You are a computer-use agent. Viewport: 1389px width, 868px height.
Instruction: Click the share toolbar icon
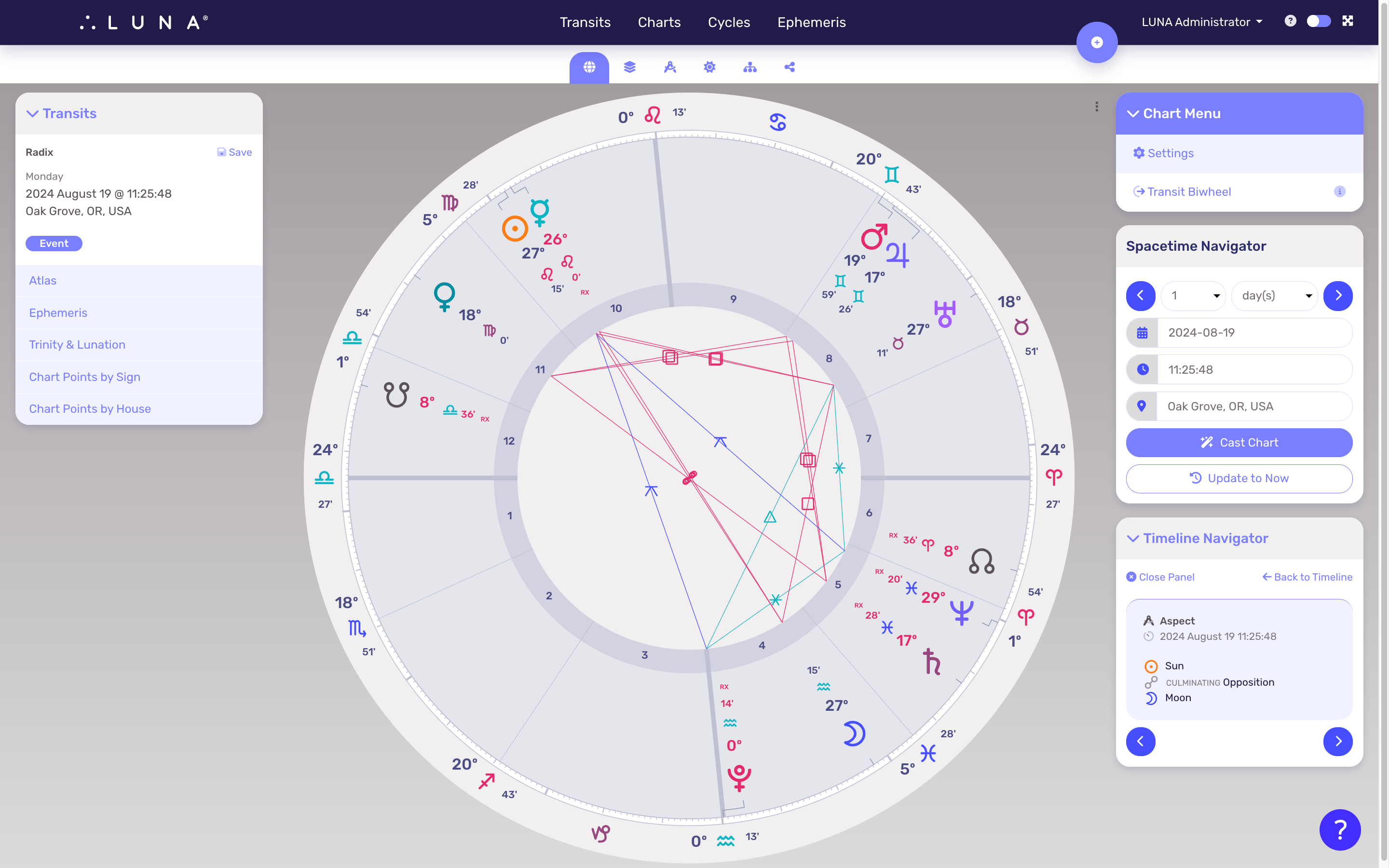point(790,67)
